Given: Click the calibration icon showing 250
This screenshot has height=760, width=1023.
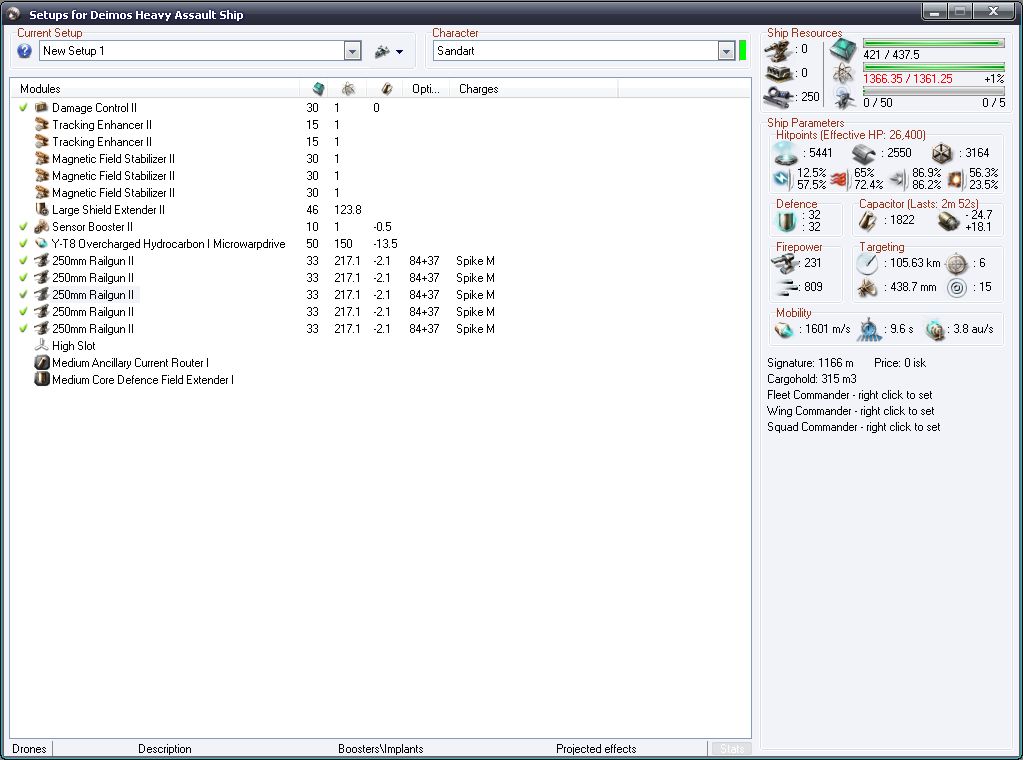Looking at the screenshot, I should 779,97.
